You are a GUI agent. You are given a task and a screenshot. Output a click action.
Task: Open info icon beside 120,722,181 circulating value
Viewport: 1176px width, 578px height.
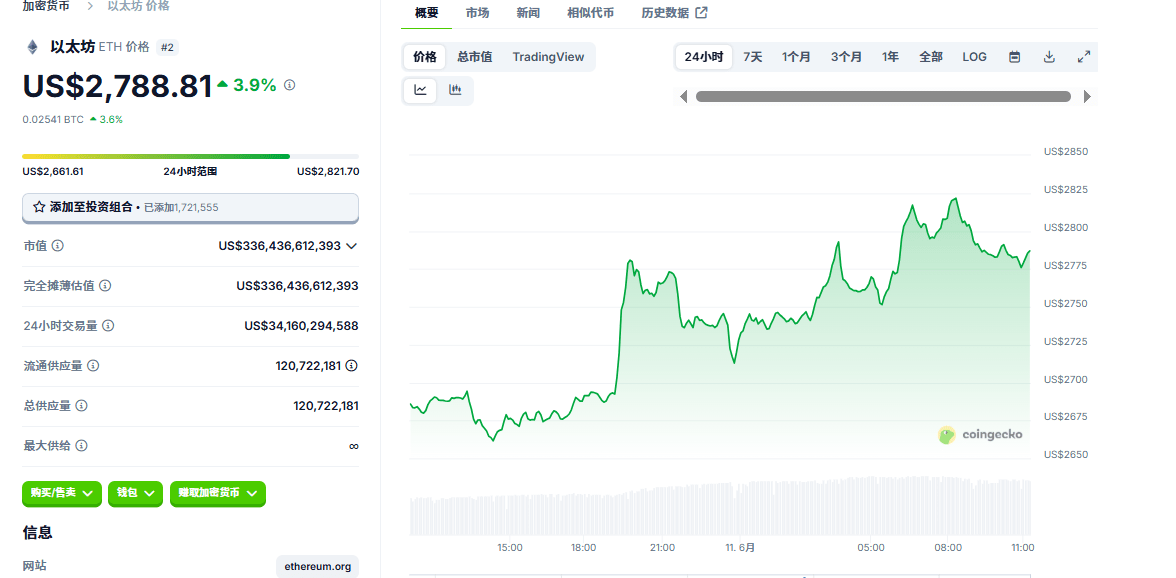point(352,366)
